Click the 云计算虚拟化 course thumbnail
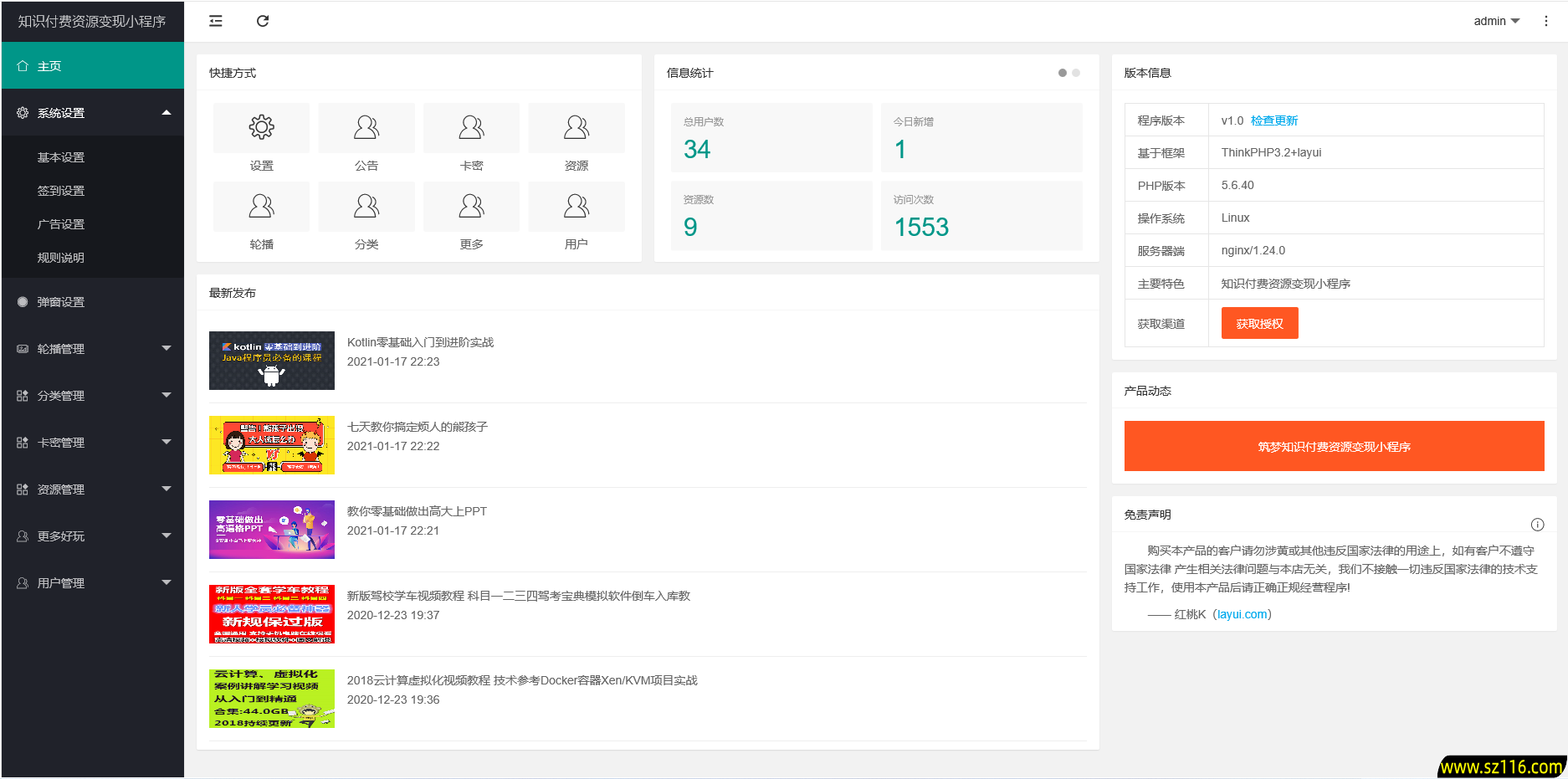 [x=272, y=699]
